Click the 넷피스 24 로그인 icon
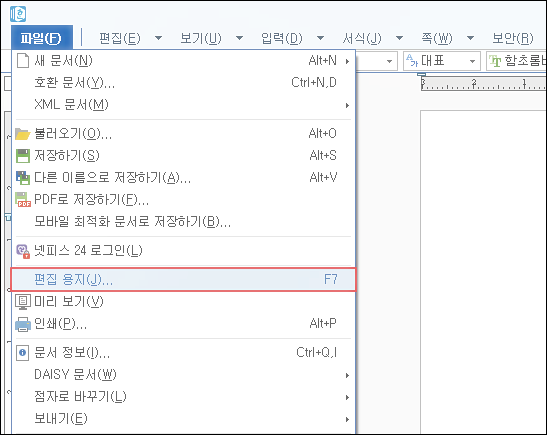547x435 pixels. coord(23,251)
